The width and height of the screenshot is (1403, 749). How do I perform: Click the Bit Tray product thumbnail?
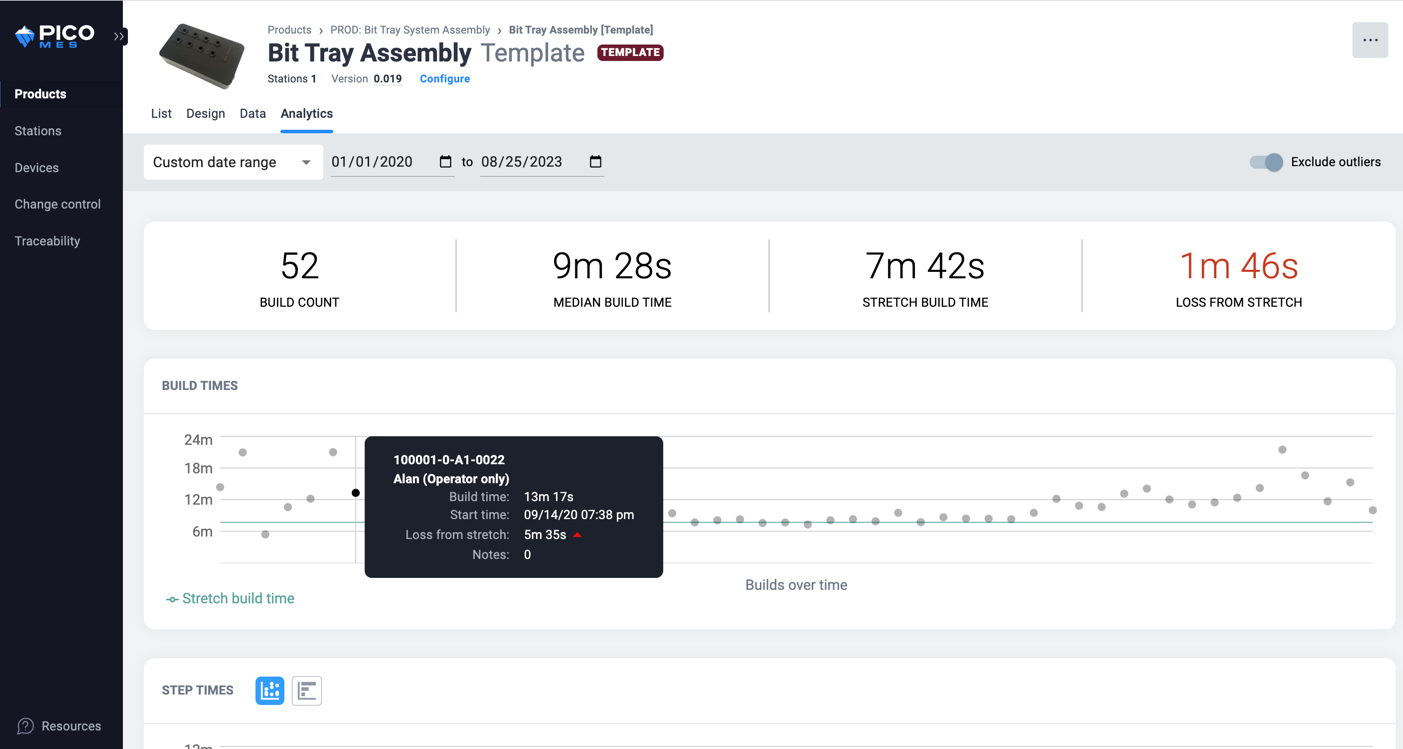(201, 55)
